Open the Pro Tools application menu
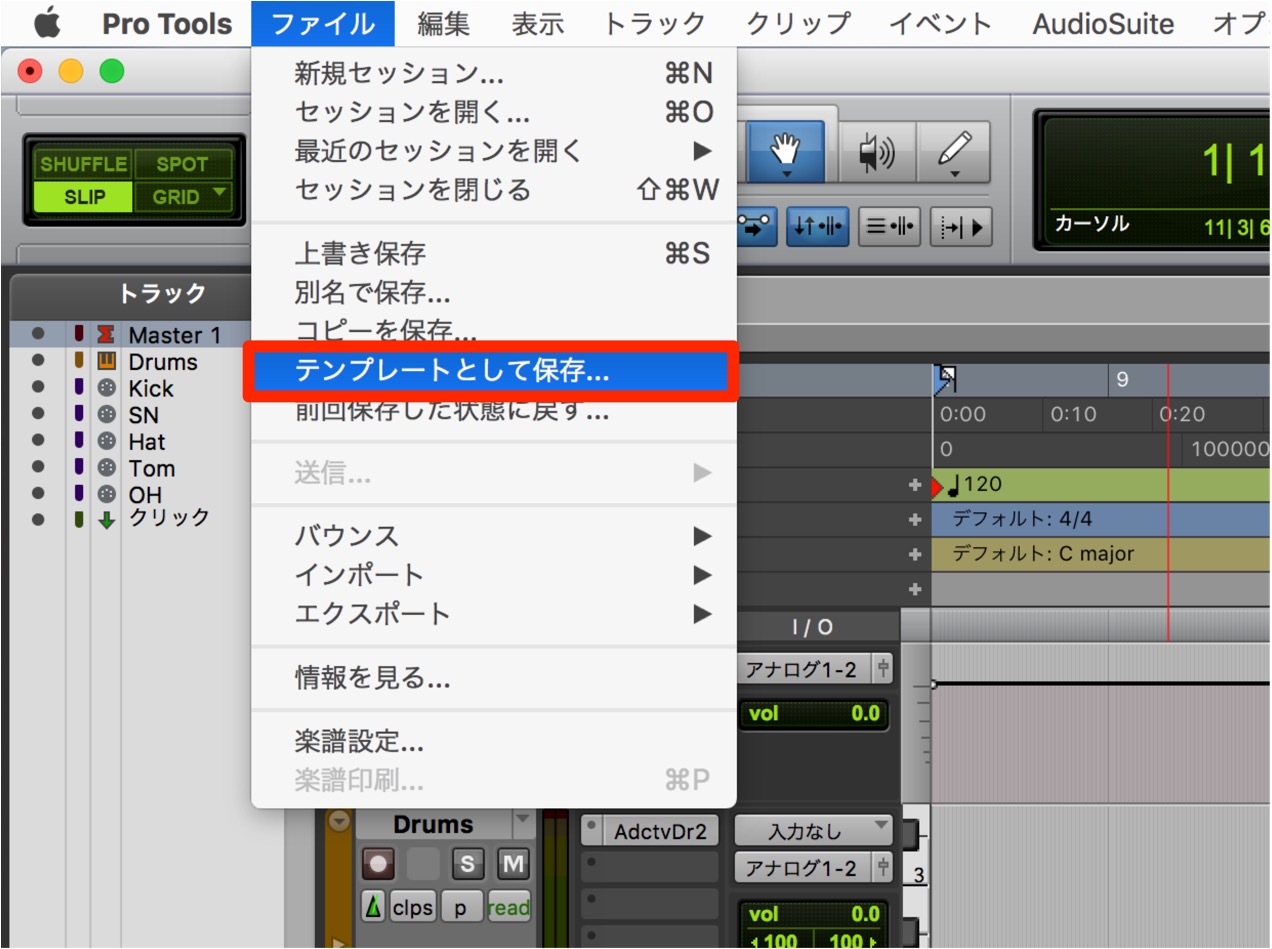Image resolution: width=1272 pixels, height=949 pixels. 167,23
